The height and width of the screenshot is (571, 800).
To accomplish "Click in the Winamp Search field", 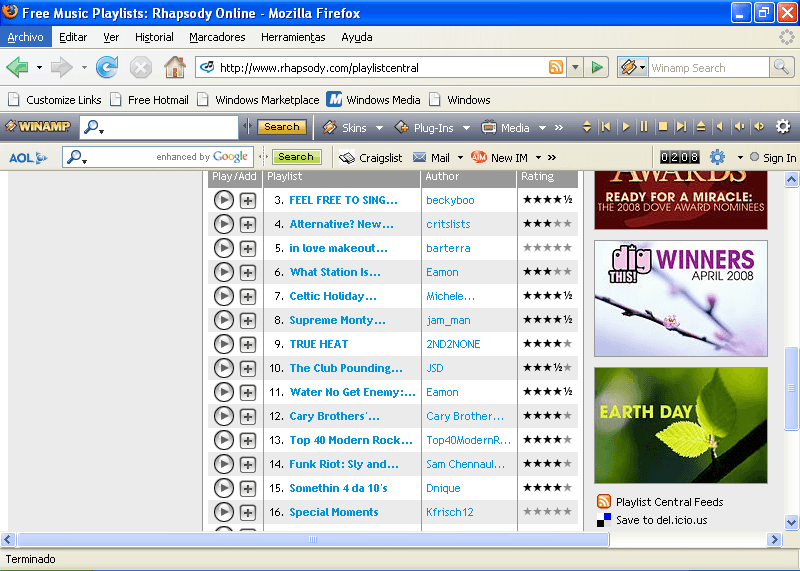I will pyautogui.click(x=708, y=68).
